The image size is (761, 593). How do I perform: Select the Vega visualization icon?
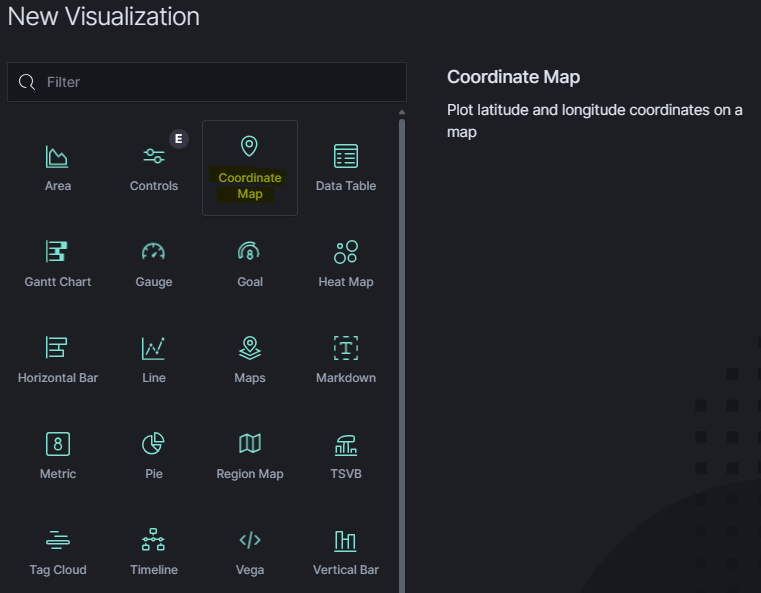click(x=250, y=540)
